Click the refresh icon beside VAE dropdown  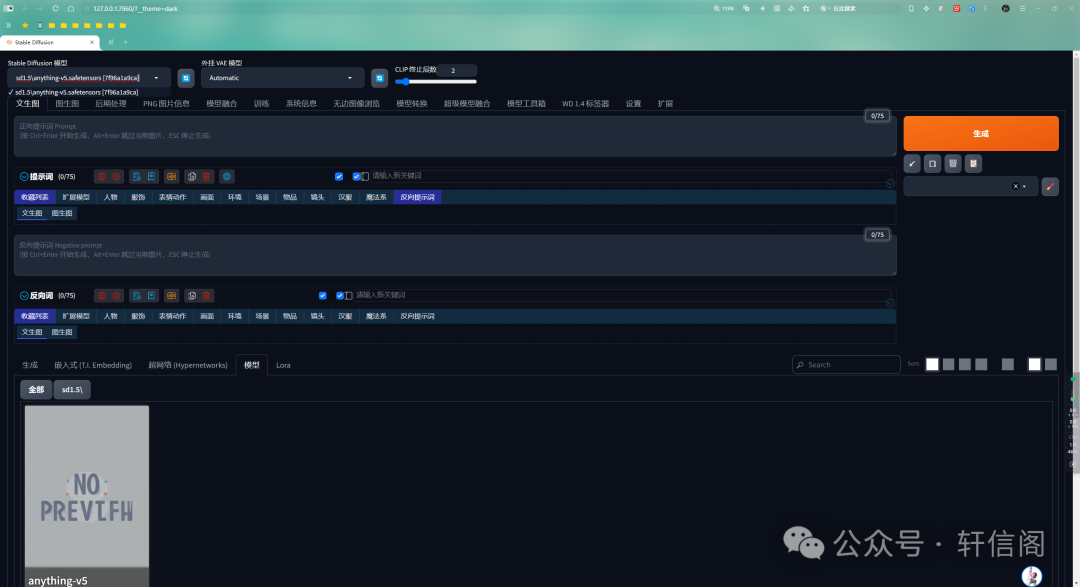pos(379,77)
